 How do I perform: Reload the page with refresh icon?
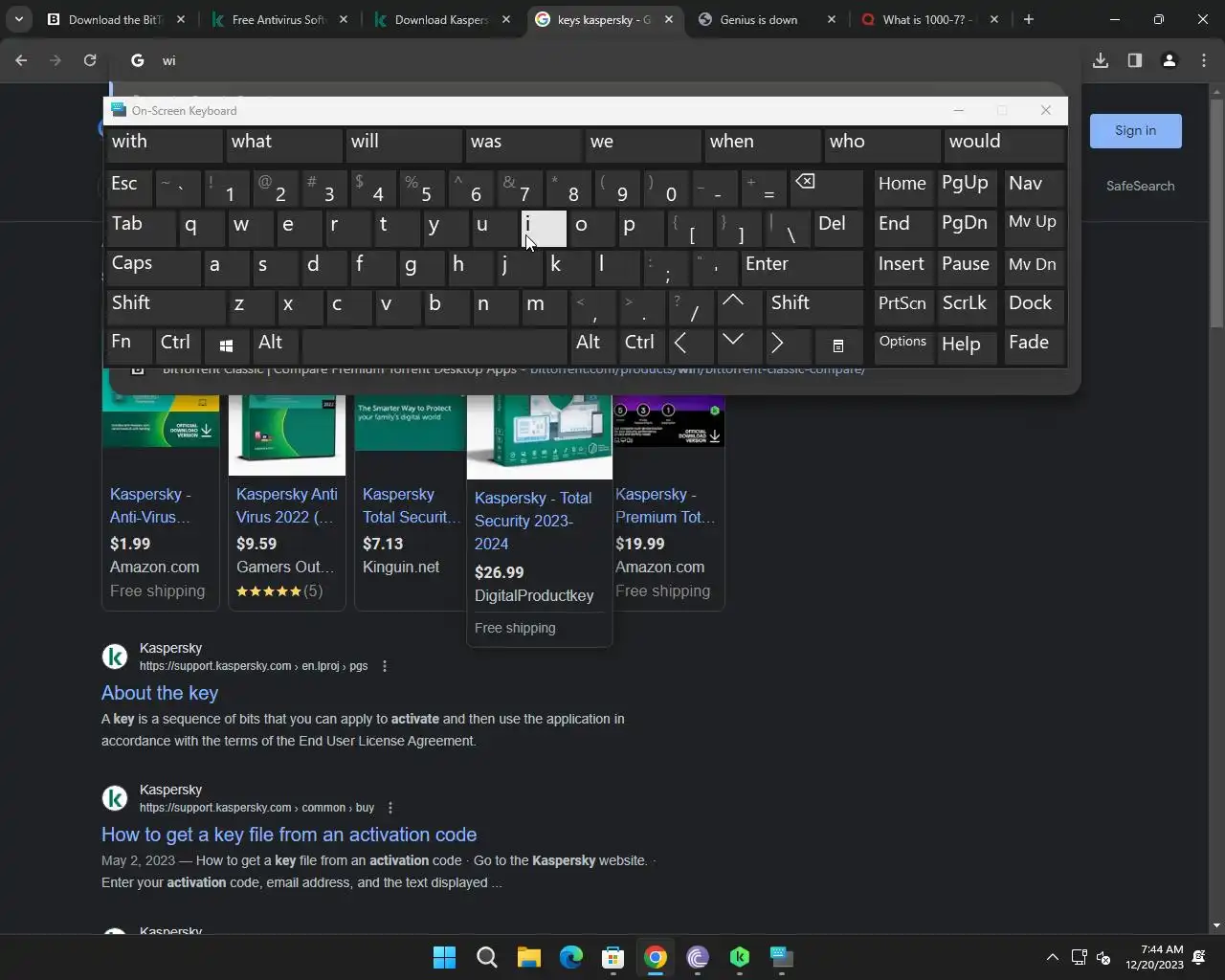(90, 60)
